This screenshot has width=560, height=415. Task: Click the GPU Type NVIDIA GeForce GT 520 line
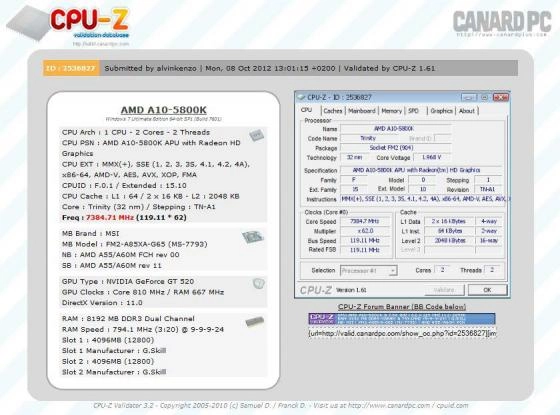pyautogui.click(x=128, y=281)
